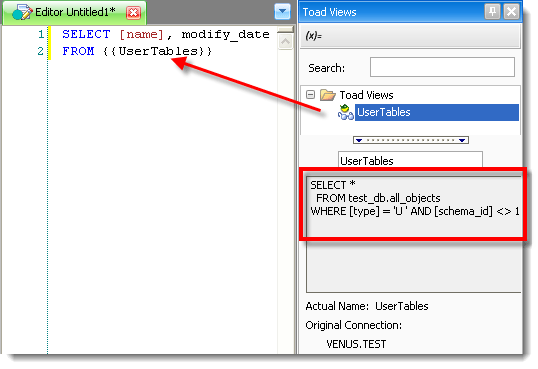
Task: Click '[name]' in editor line 1
Action: tap(141, 34)
